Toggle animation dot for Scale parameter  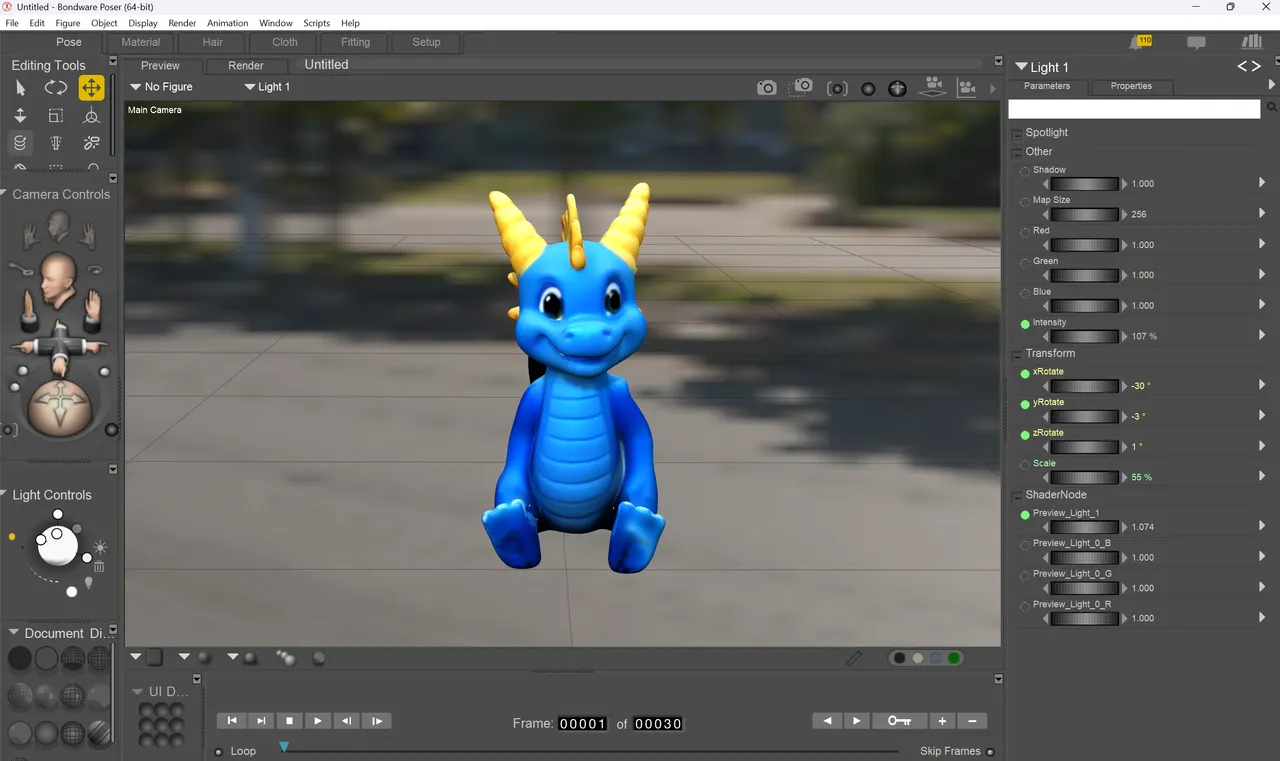click(1025, 465)
